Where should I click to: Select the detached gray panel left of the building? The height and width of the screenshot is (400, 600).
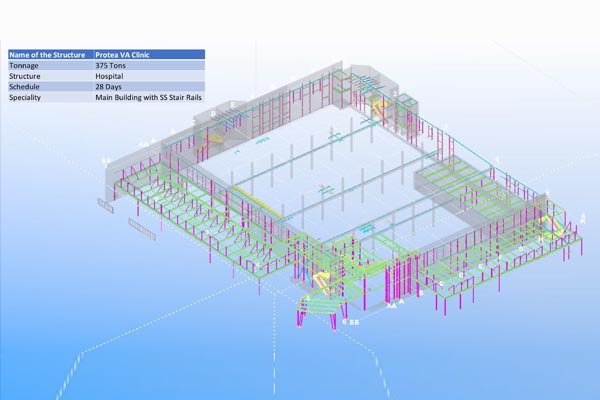pyautogui.click(x=141, y=229)
